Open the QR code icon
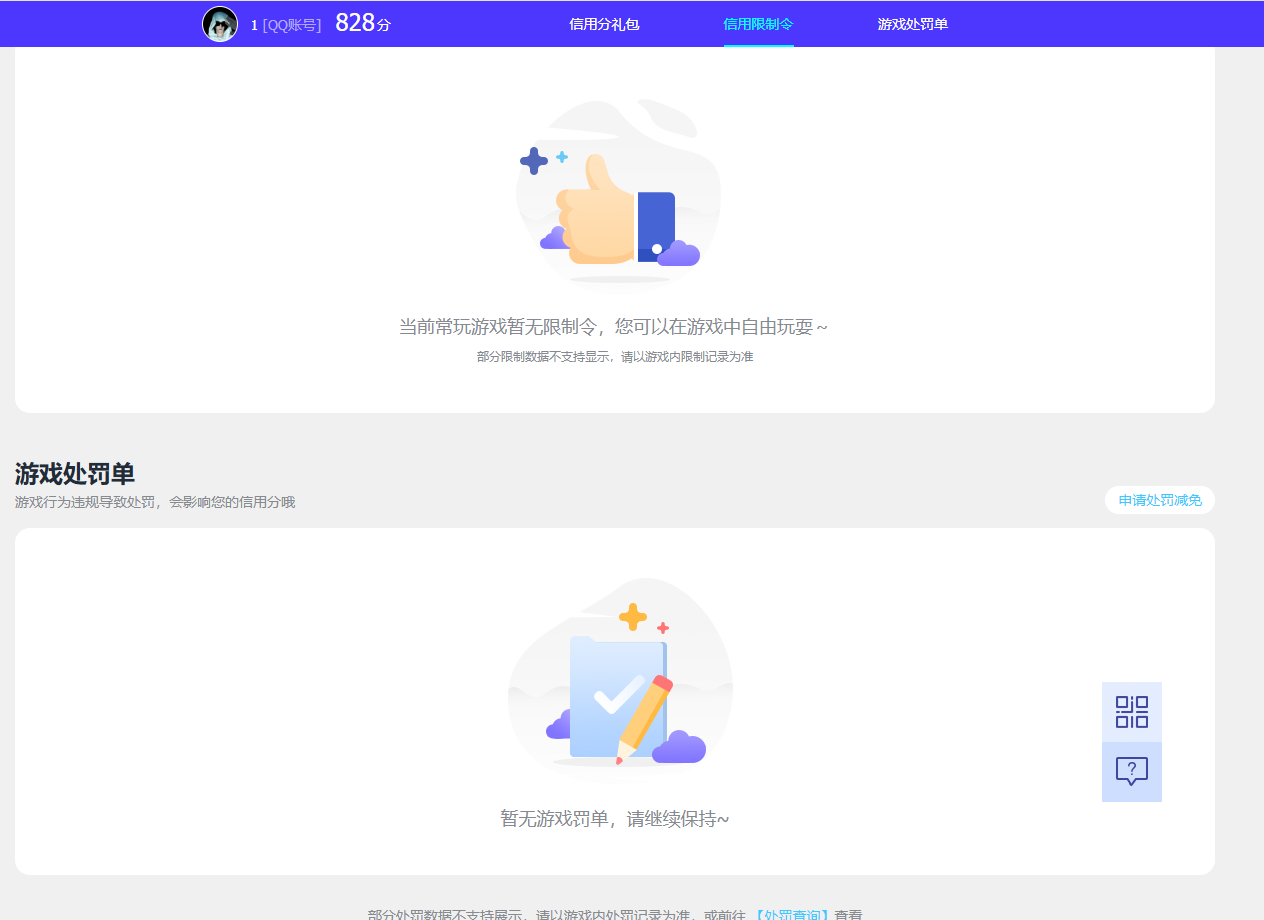1264x920 pixels. [x=1132, y=712]
